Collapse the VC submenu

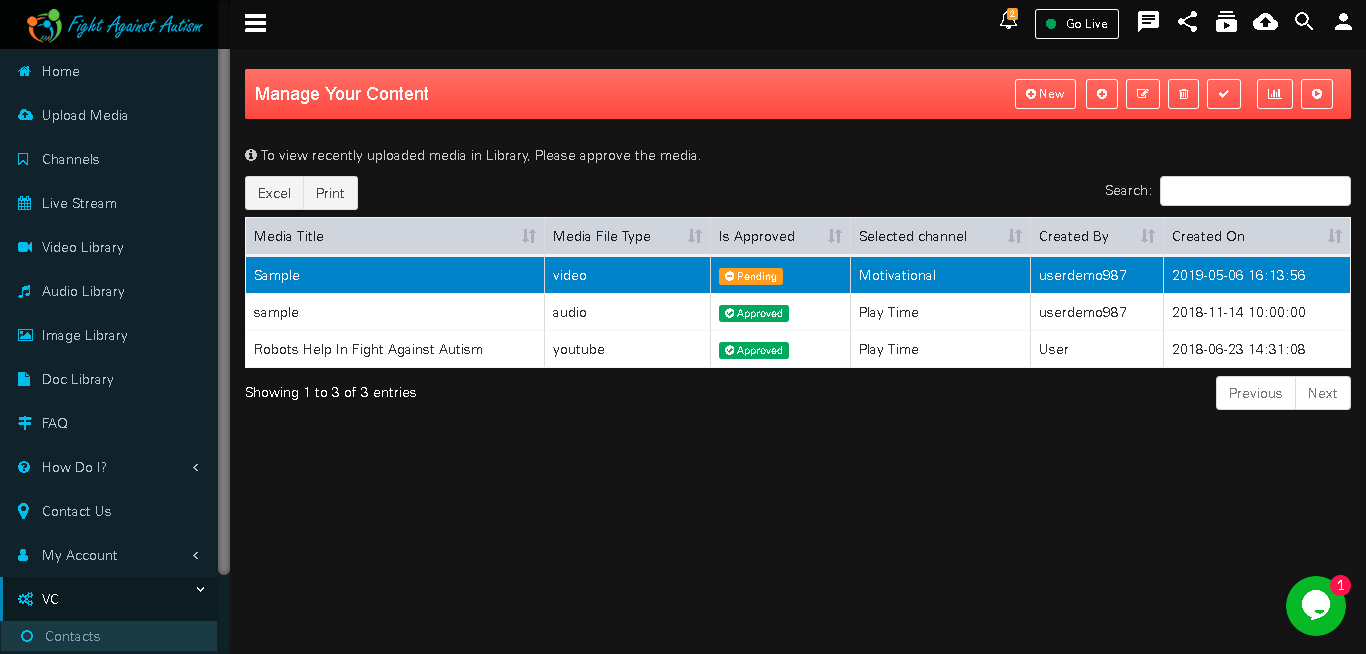(x=108, y=599)
